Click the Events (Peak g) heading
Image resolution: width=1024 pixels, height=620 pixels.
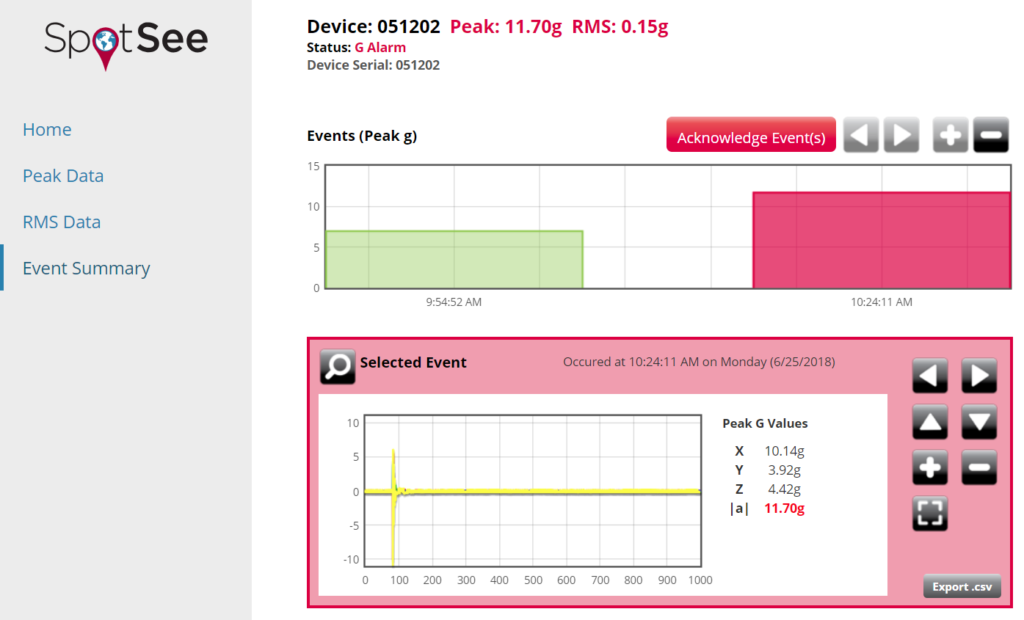click(362, 136)
